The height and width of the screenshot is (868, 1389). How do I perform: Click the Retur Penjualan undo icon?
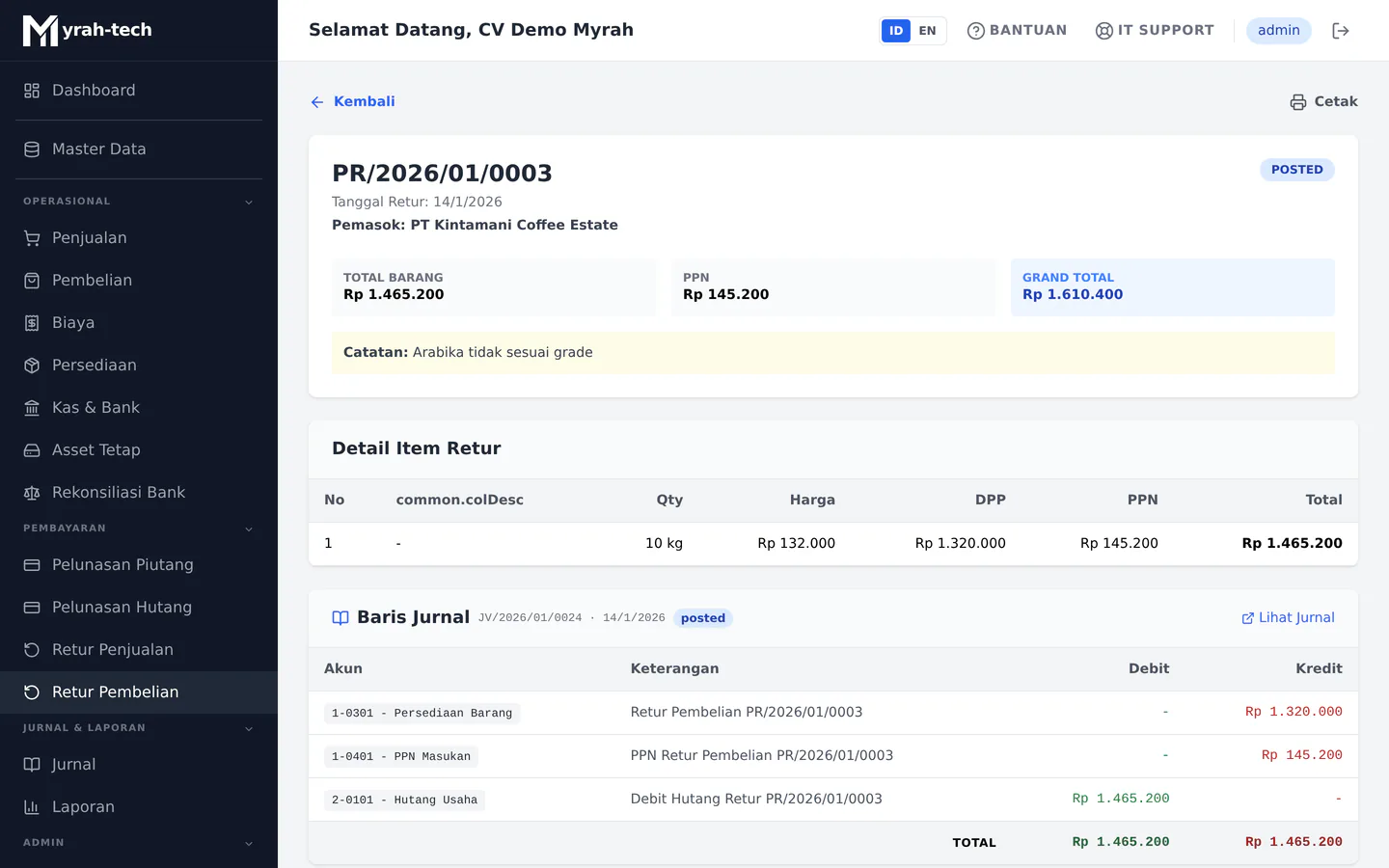click(32, 650)
